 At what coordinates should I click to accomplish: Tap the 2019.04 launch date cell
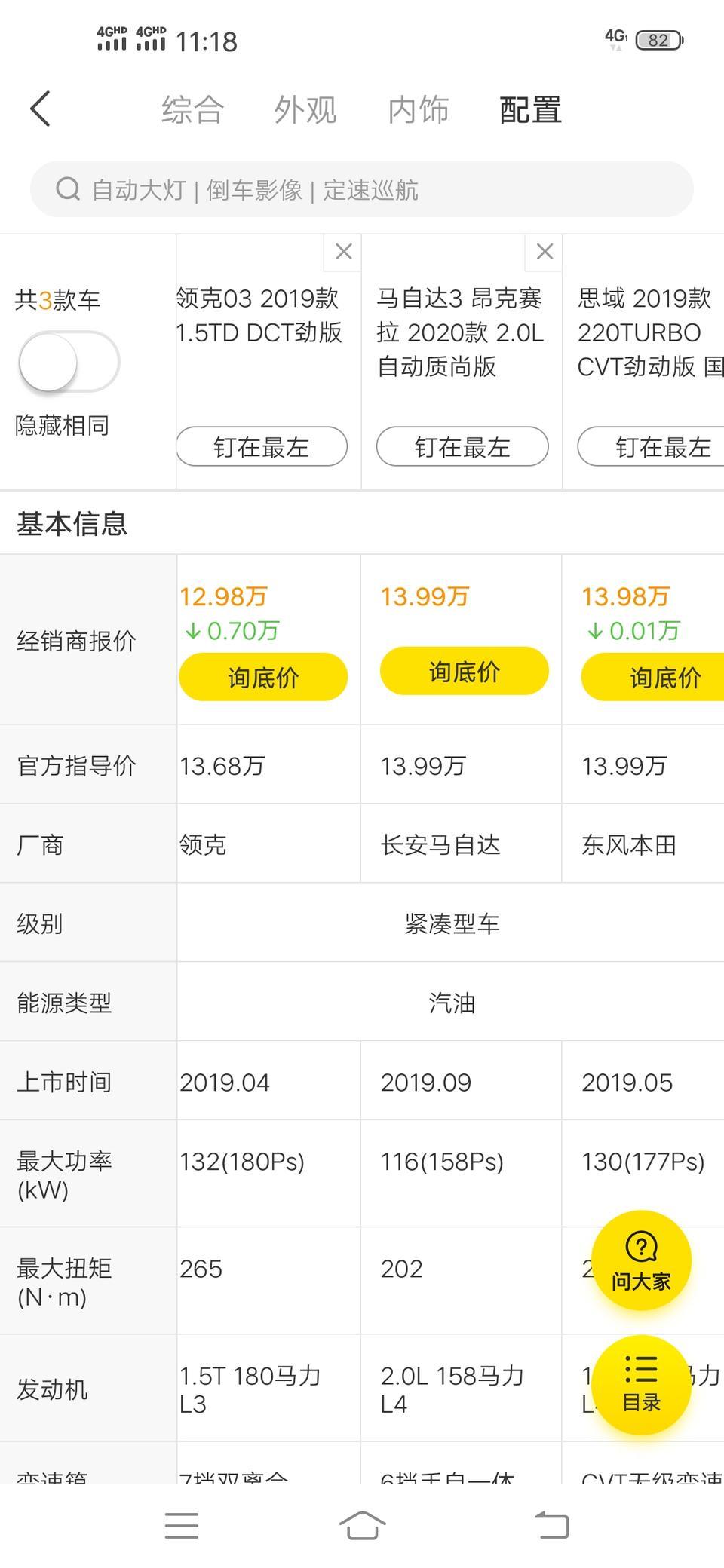click(x=268, y=1082)
